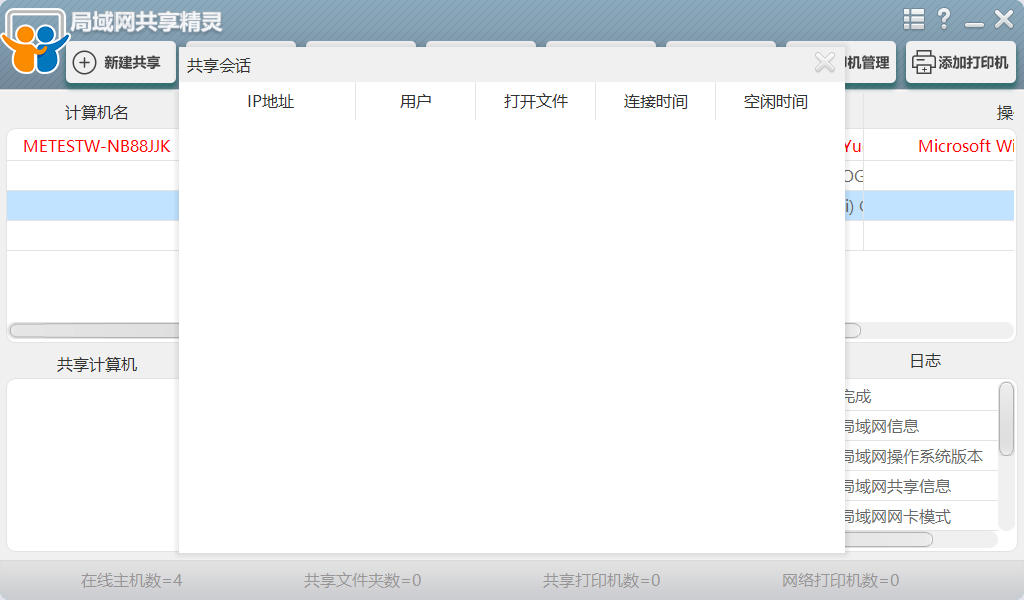Click the printer icon on 添加打印机 button
1024x600 pixels.
[920, 61]
